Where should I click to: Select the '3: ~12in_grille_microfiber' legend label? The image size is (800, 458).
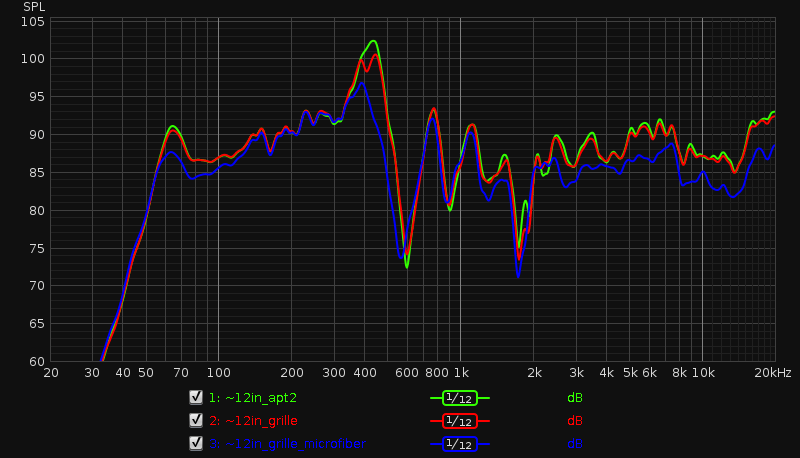pos(287,444)
